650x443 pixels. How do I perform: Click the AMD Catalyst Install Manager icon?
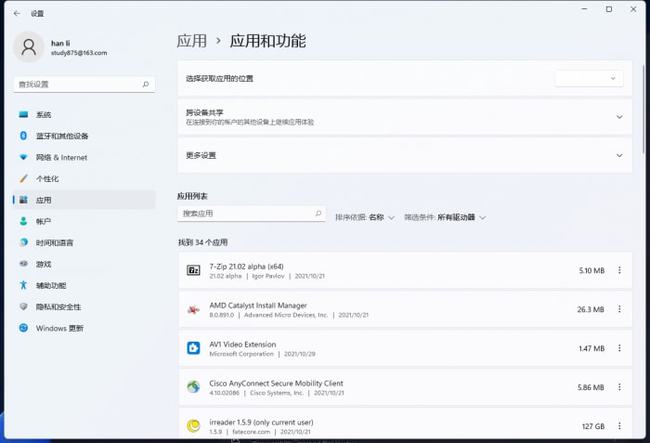[x=194, y=310]
